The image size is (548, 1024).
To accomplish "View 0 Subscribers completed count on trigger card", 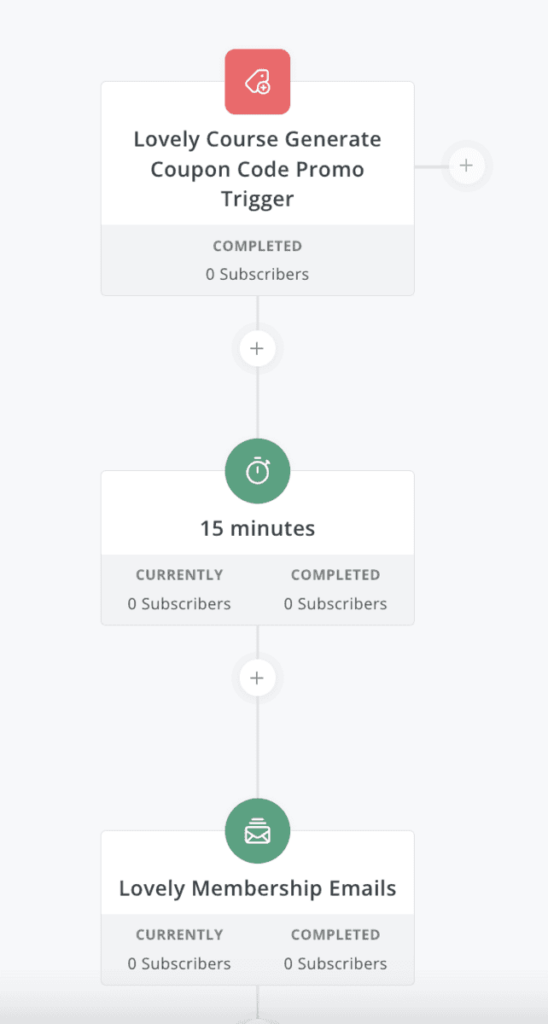I will pos(257,274).
